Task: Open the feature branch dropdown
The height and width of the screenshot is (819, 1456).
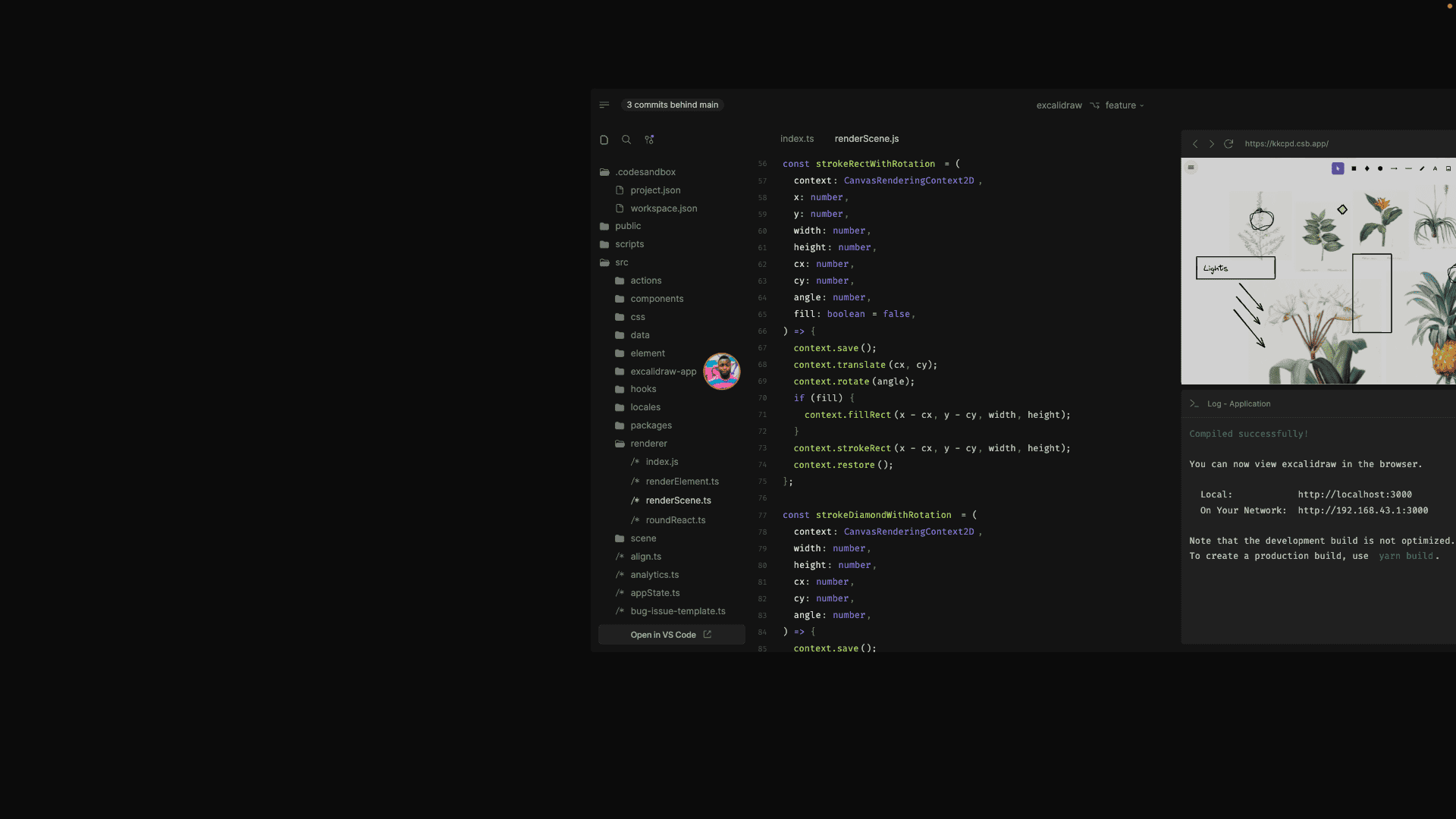Action: click(x=1125, y=105)
